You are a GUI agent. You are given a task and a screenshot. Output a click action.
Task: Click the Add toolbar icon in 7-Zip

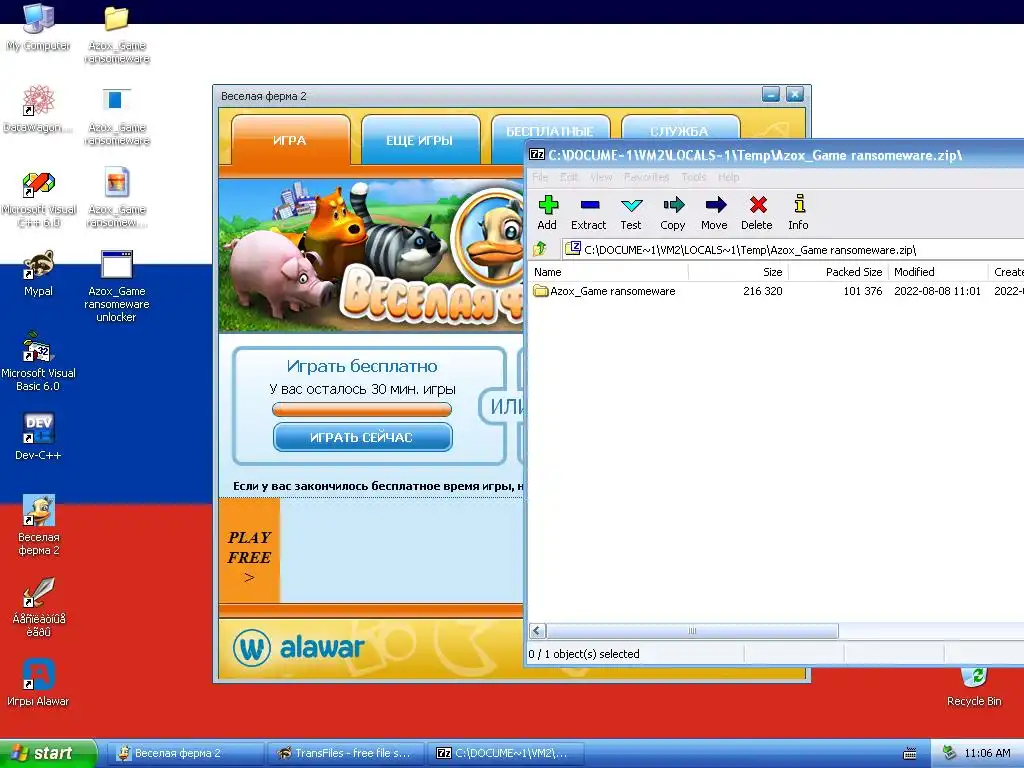[x=547, y=212]
